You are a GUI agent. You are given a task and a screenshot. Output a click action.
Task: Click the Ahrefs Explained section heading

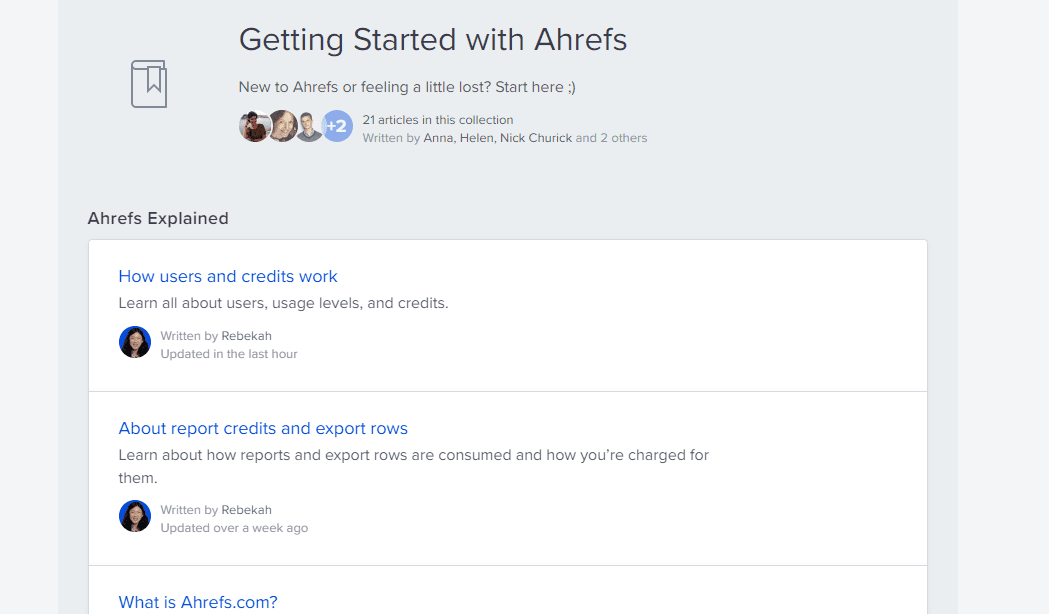coord(158,218)
